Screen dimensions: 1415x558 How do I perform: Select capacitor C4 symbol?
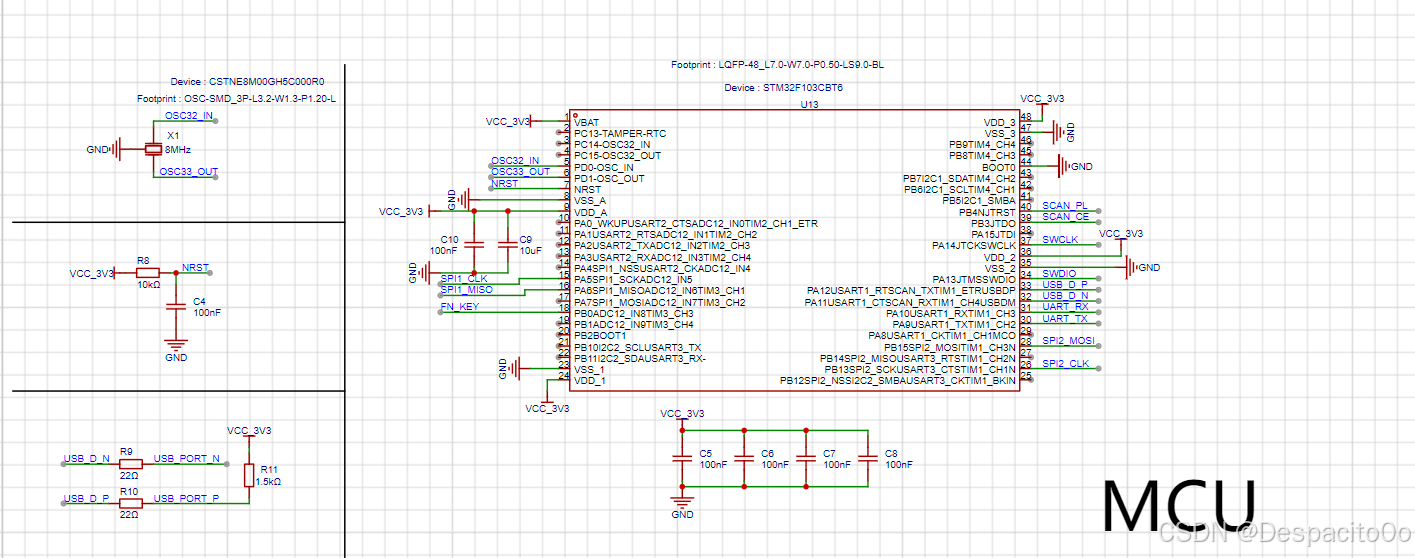pyautogui.click(x=176, y=309)
